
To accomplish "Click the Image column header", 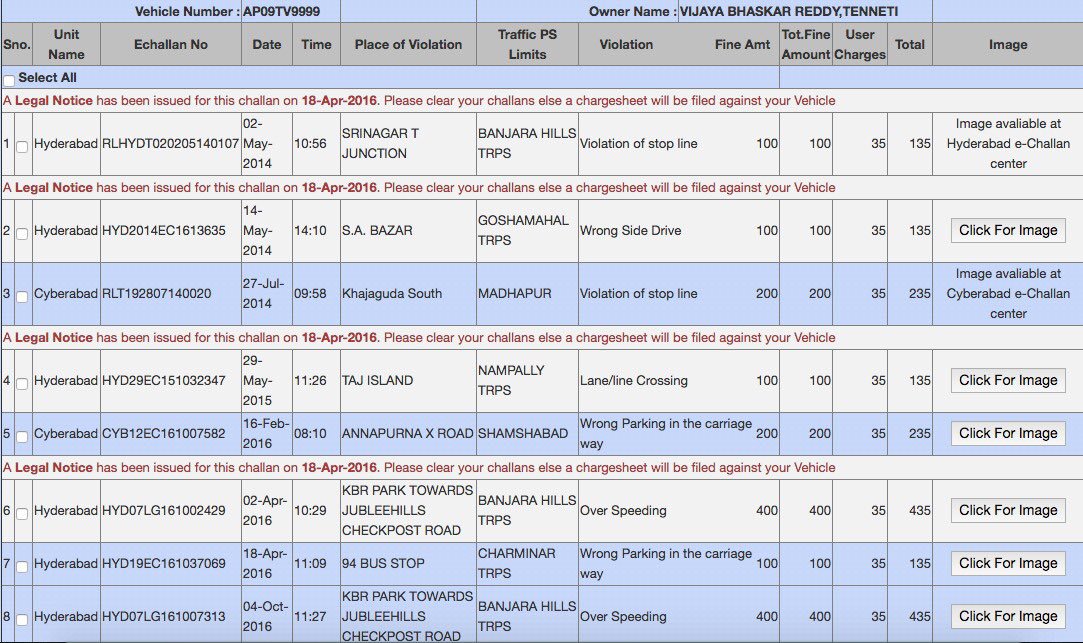I will click(x=1008, y=44).
